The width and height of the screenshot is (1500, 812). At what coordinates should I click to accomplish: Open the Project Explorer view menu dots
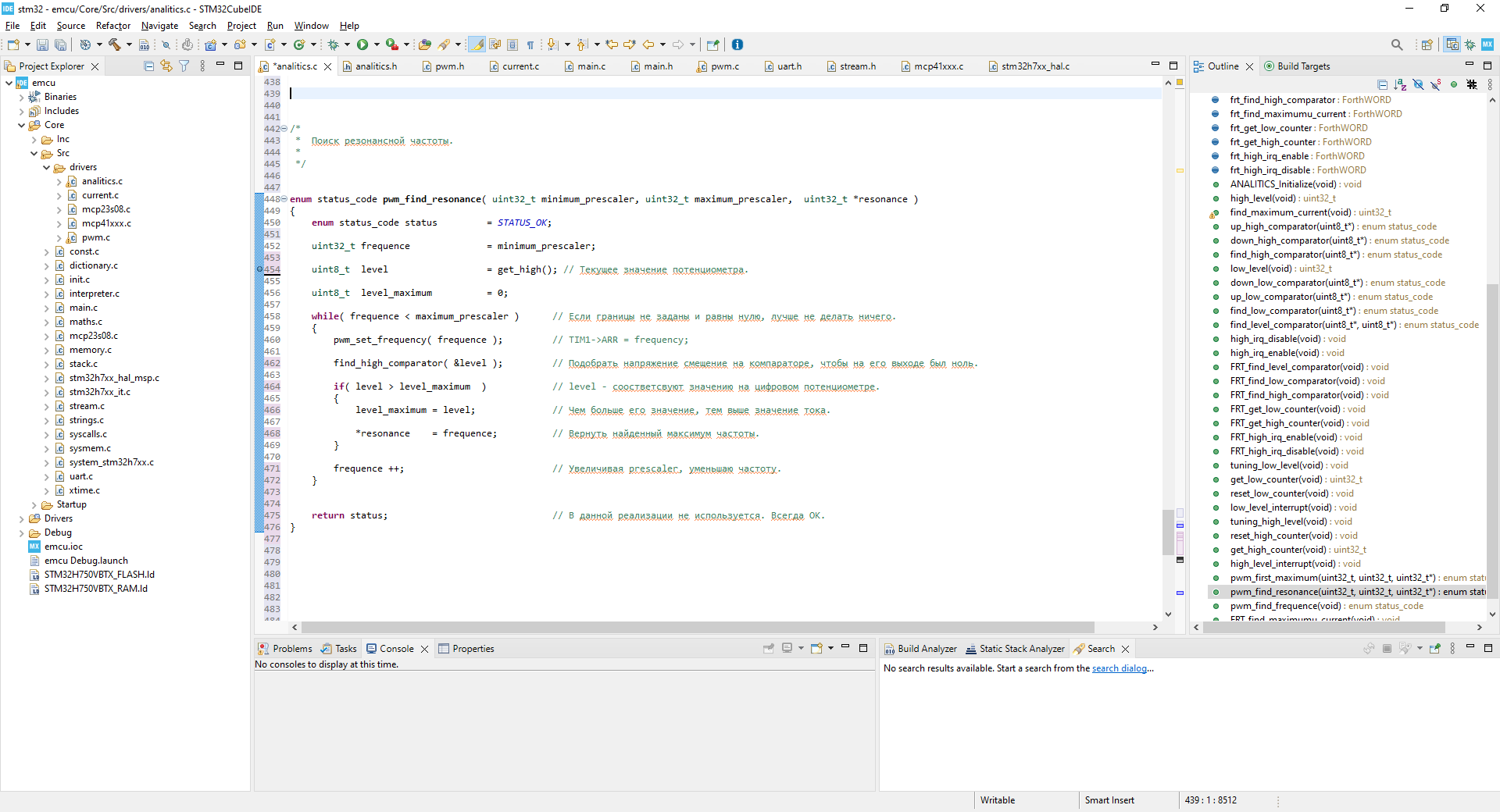pos(202,66)
